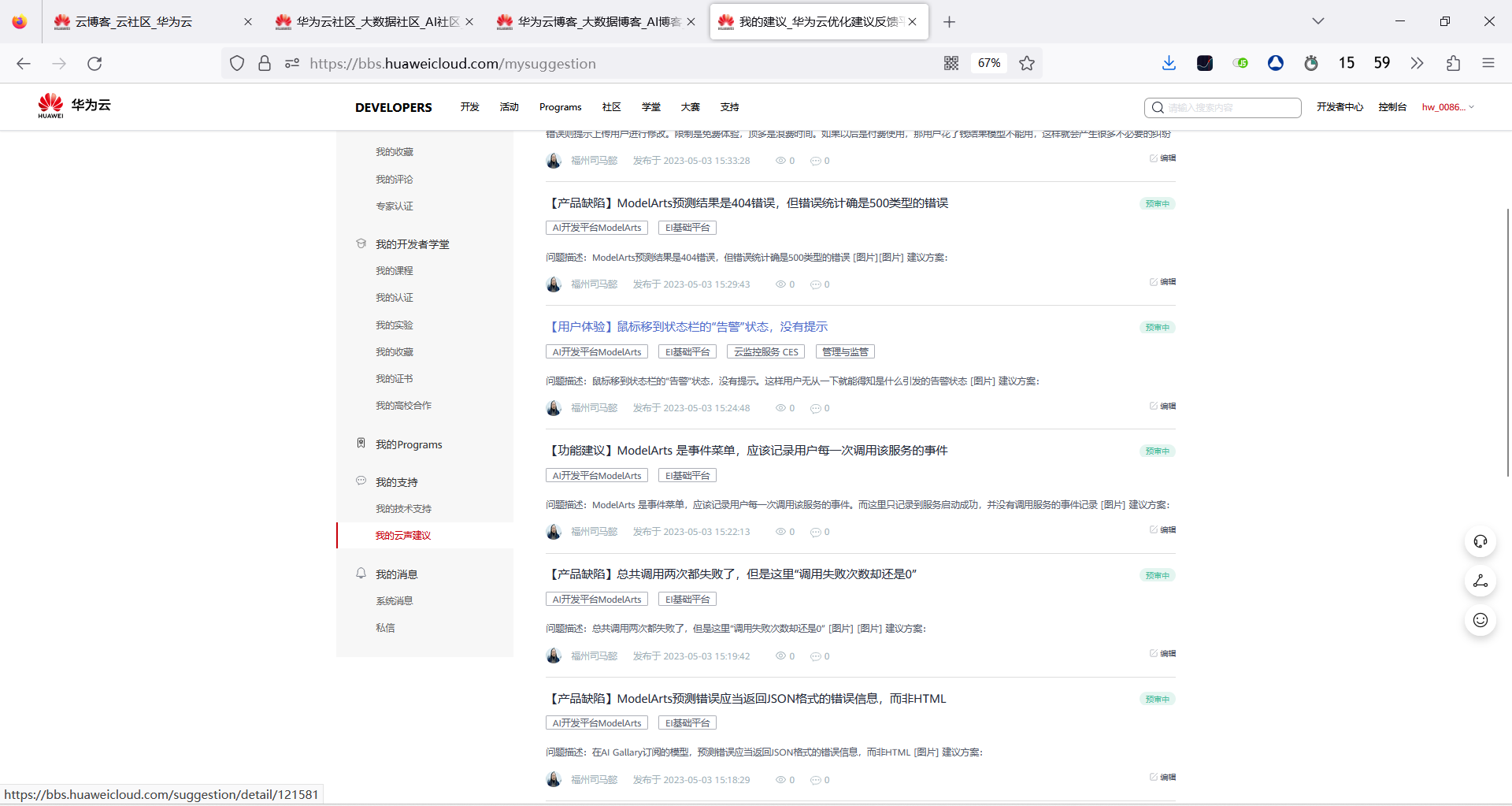Click the 我的支持 section icon
Image resolution: width=1512 pixels, height=806 pixels.
[x=361, y=481]
